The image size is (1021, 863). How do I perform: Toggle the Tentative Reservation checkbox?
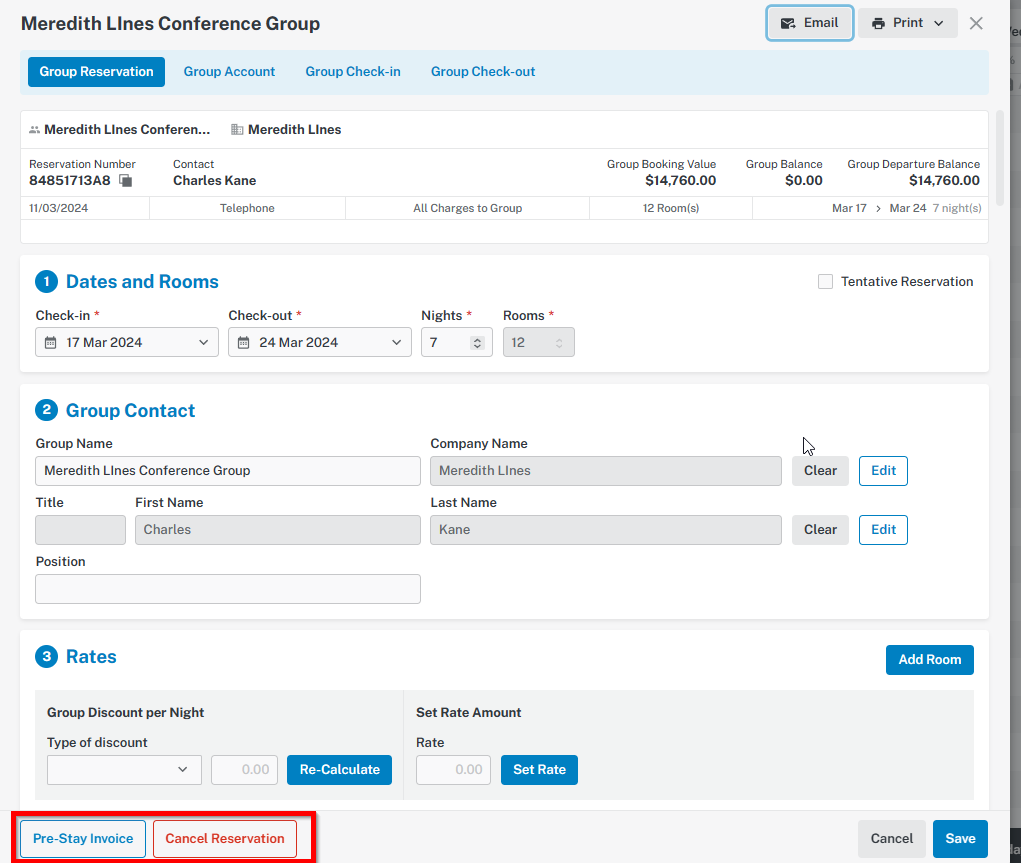(x=825, y=281)
